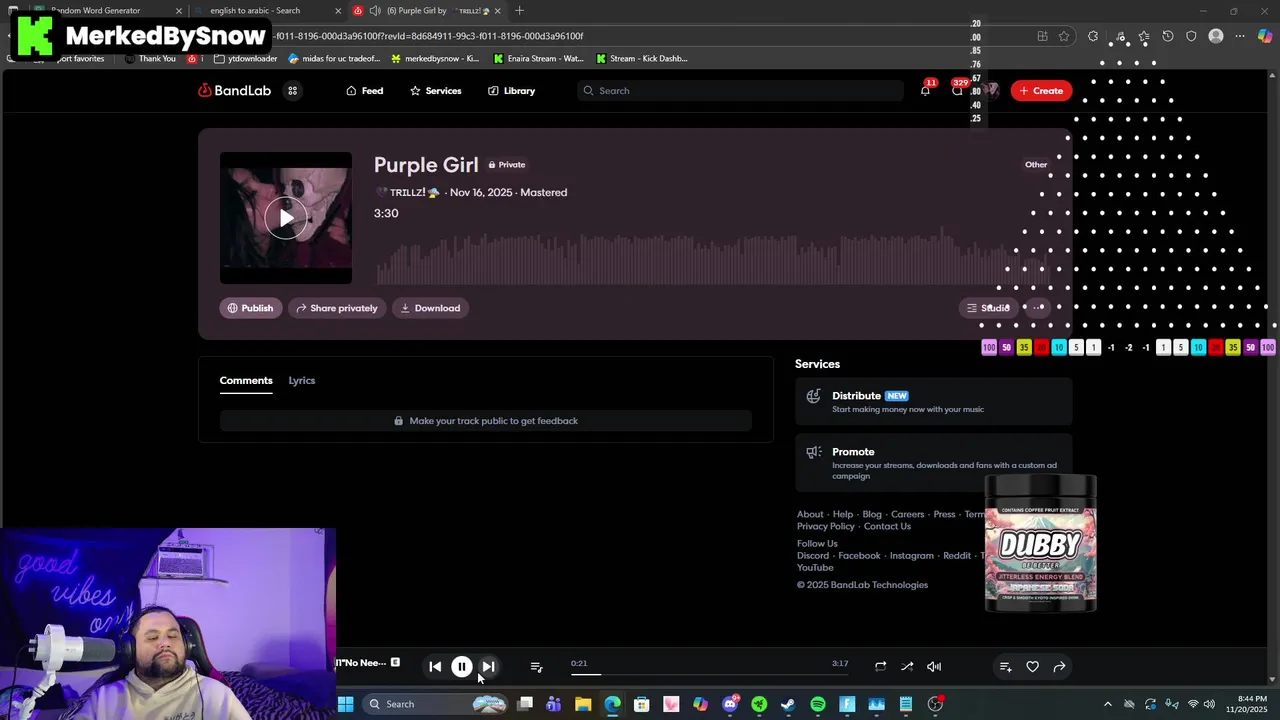
Task: Open the TRILLZ! artist link
Action: (x=407, y=193)
